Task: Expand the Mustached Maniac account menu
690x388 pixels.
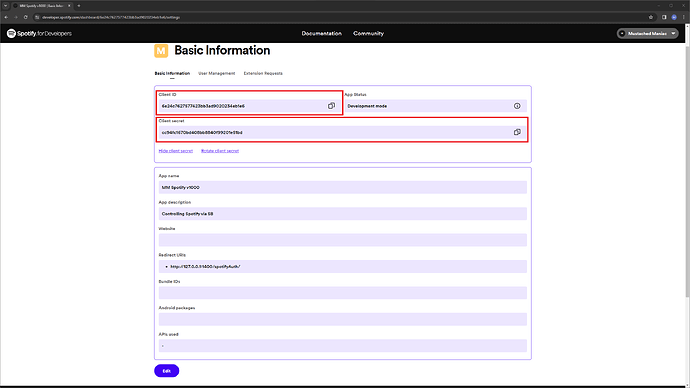Action: pyautogui.click(x=647, y=33)
